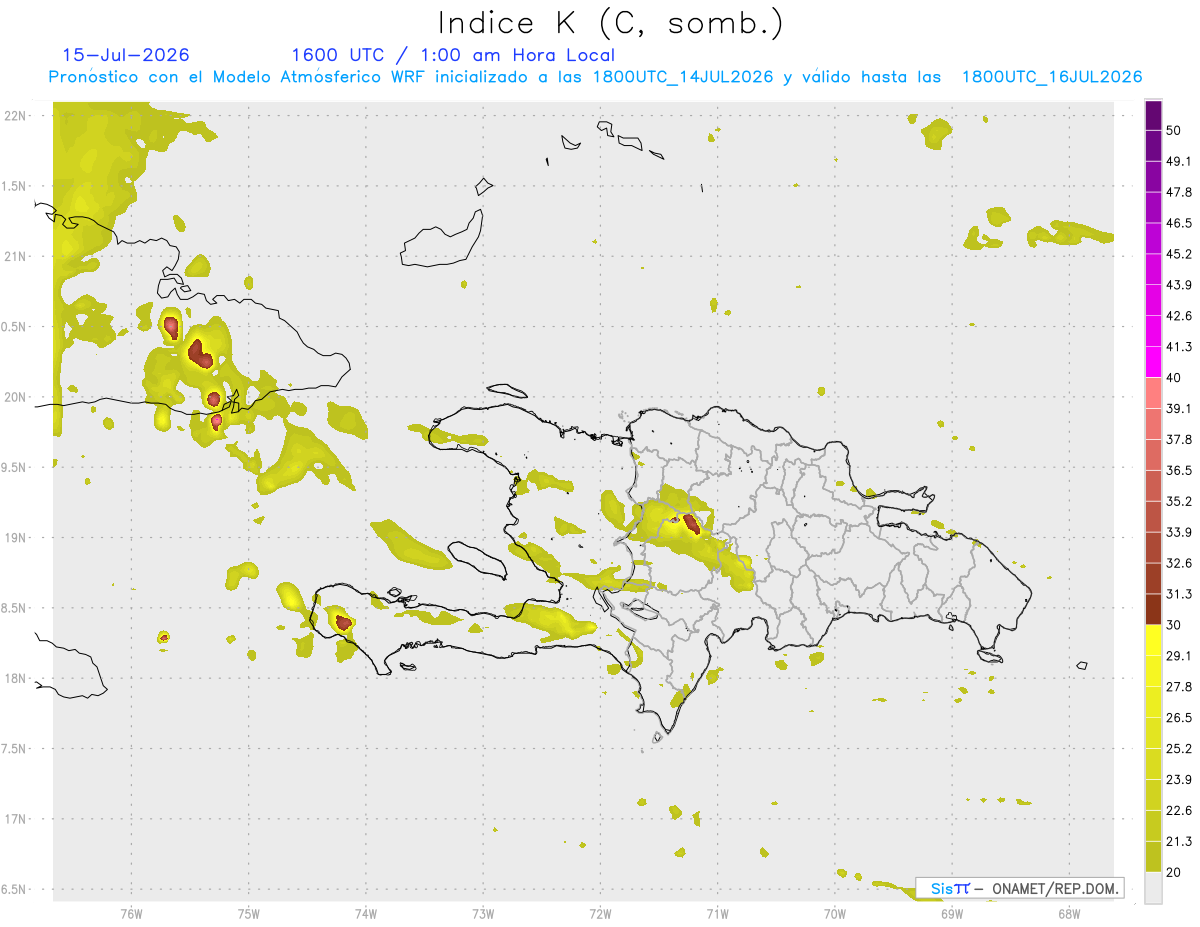Click the color scale value '39.1'
The image size is (1200, 927).
(x=1179, y=409)
